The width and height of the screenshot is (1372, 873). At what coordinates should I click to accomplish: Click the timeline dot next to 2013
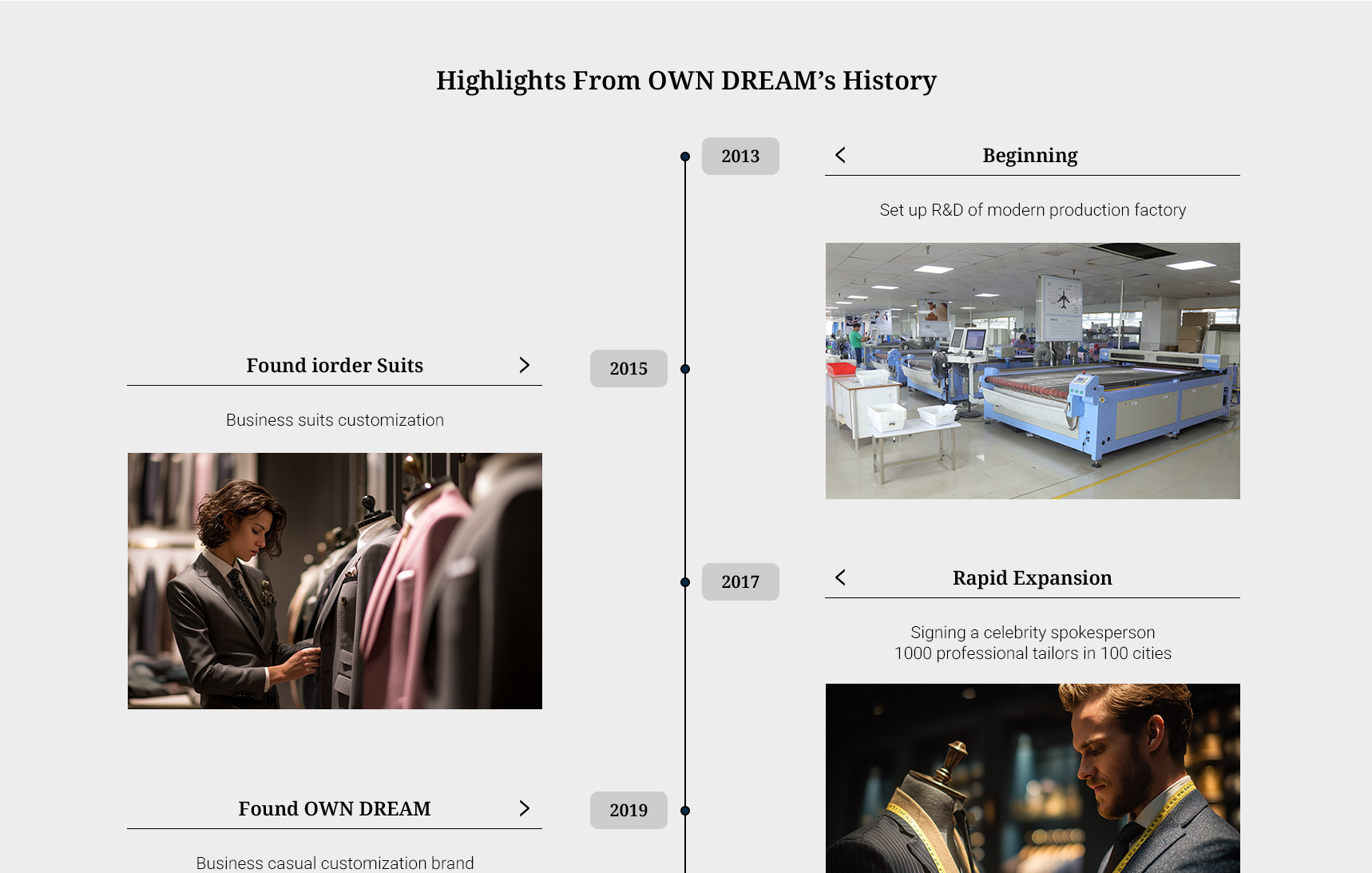point(685,157)
